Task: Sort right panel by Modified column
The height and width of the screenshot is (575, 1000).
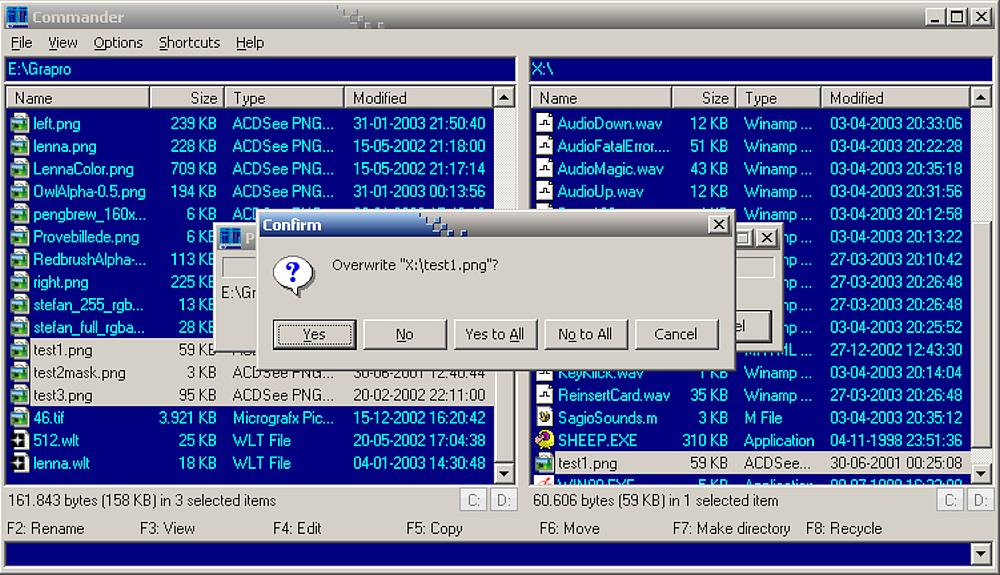Action: coord(895,98)
